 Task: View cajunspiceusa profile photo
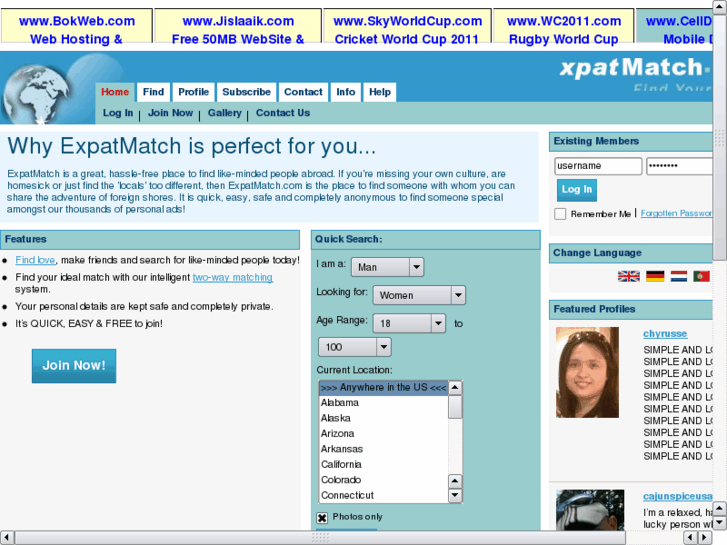(590, 509)
